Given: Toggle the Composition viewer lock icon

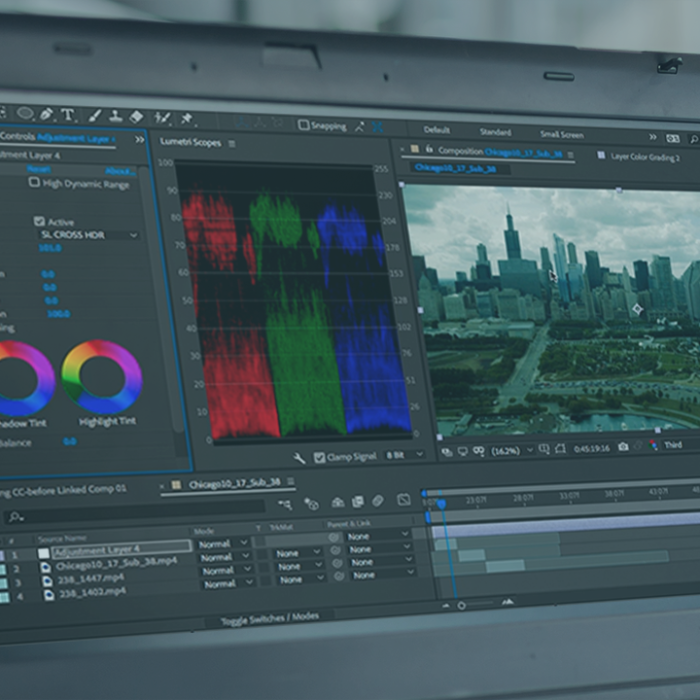Looking at the screenshot, I should (x=429, y=149).
